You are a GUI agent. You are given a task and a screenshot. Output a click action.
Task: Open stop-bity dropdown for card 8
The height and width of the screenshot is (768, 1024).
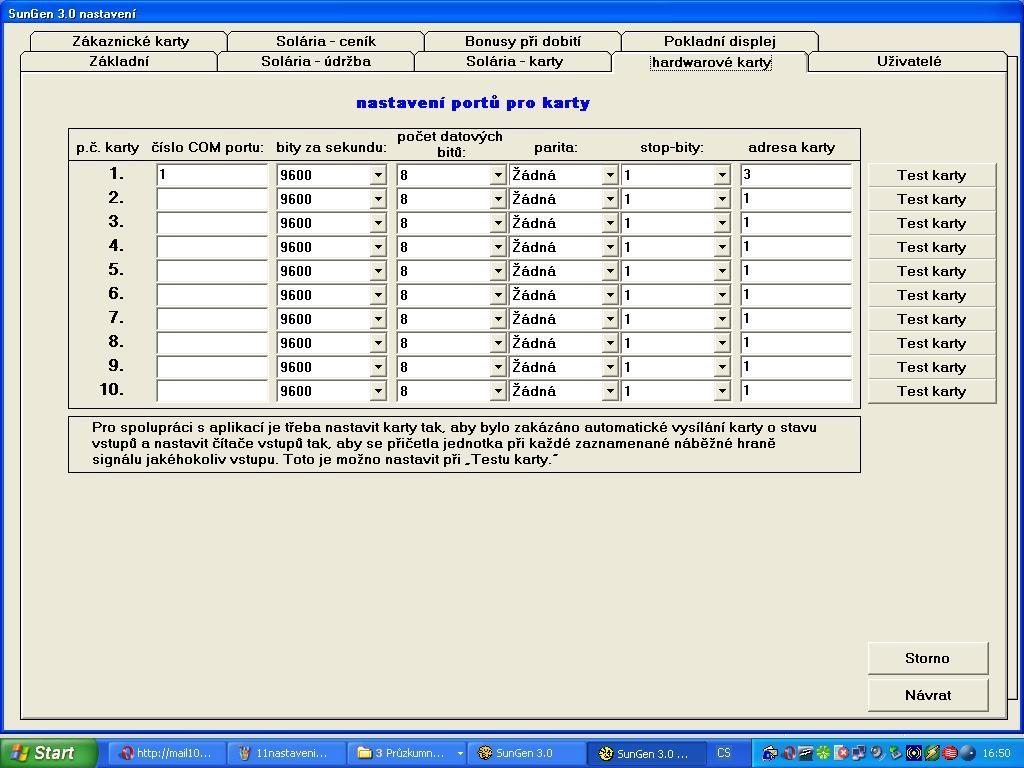coord(722,343)
